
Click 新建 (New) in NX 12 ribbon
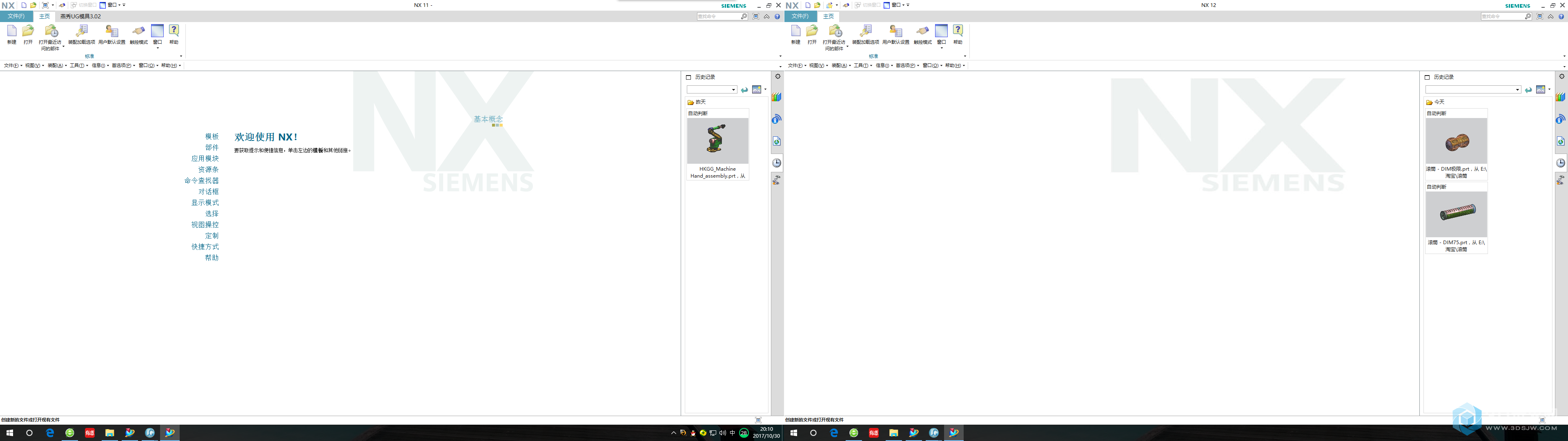click(795, 35)
